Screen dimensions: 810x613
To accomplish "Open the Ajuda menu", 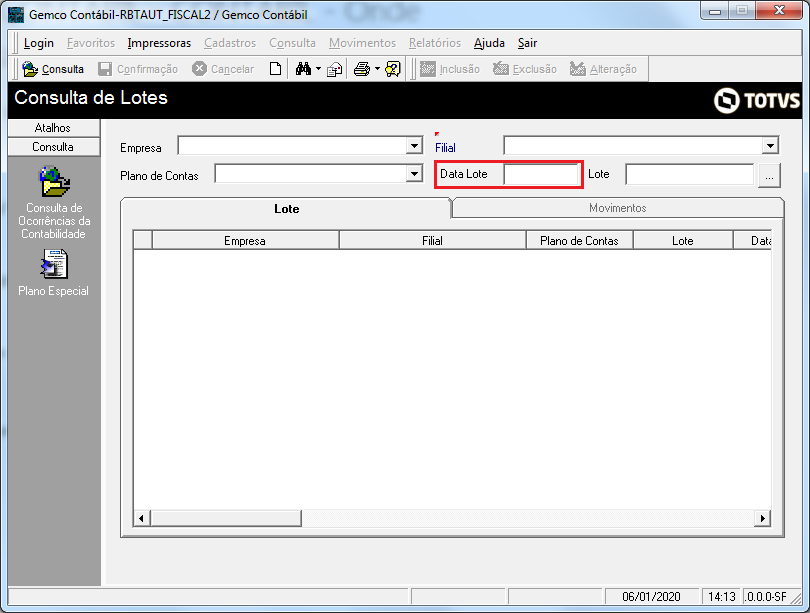I will pyautogui.click(x=489, y=43).
